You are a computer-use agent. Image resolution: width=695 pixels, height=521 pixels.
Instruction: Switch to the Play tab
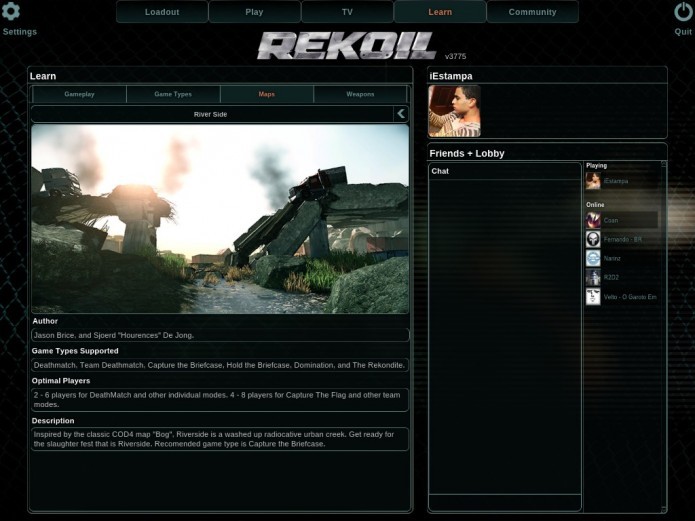coord(254,12)
